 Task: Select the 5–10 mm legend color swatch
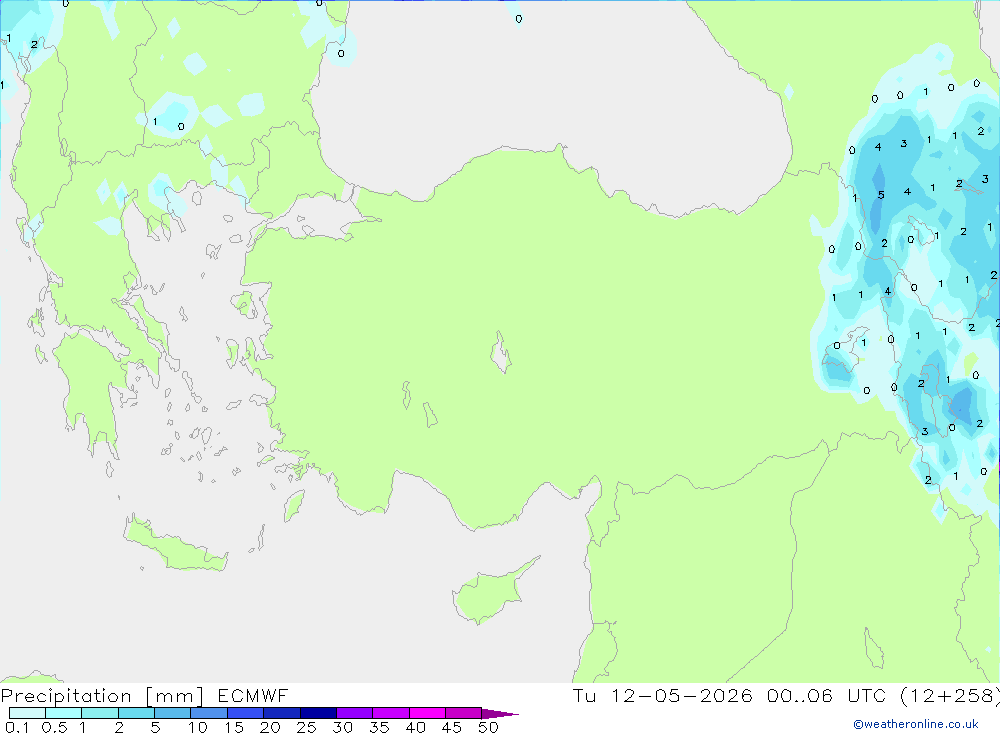pos(173,713)
